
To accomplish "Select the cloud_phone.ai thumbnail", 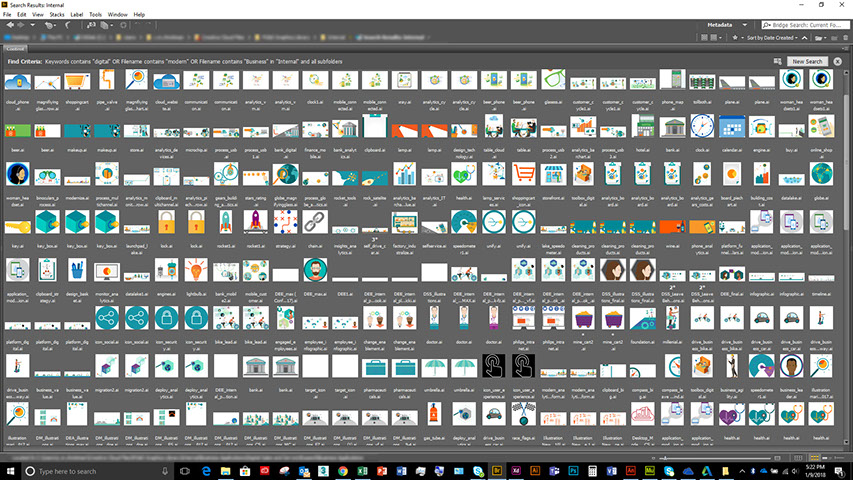I will pos(18,83).
